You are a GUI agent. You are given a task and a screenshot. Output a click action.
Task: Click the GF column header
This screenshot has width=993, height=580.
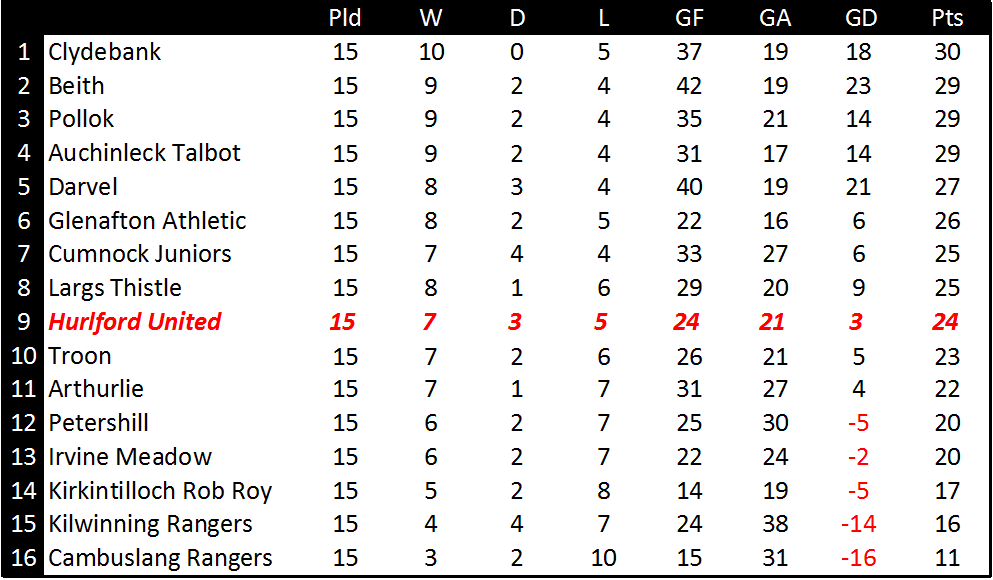(x=689, y=18)
